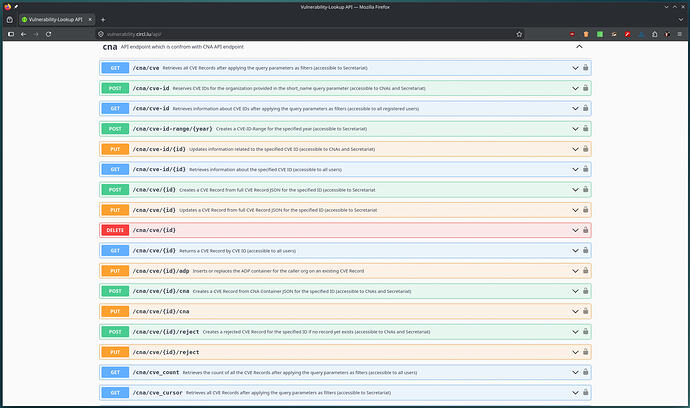Screen dimensions: 690x408
Task: Click the lock icon on GET /cna/cve-id row
Action: point(585,108)
